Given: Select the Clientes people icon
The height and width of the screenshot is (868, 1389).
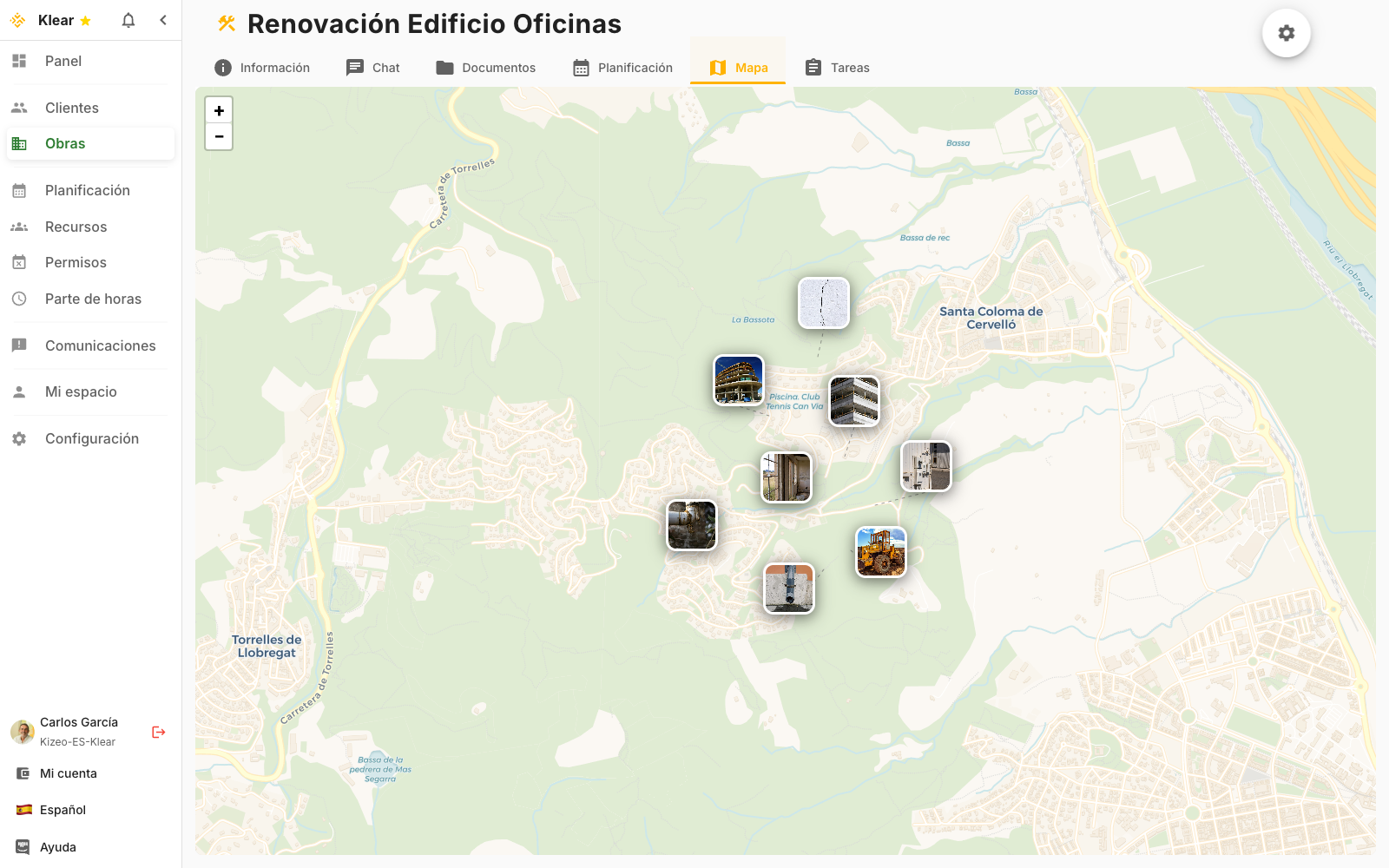Looking at the screenshot, I should click(19, 107).
